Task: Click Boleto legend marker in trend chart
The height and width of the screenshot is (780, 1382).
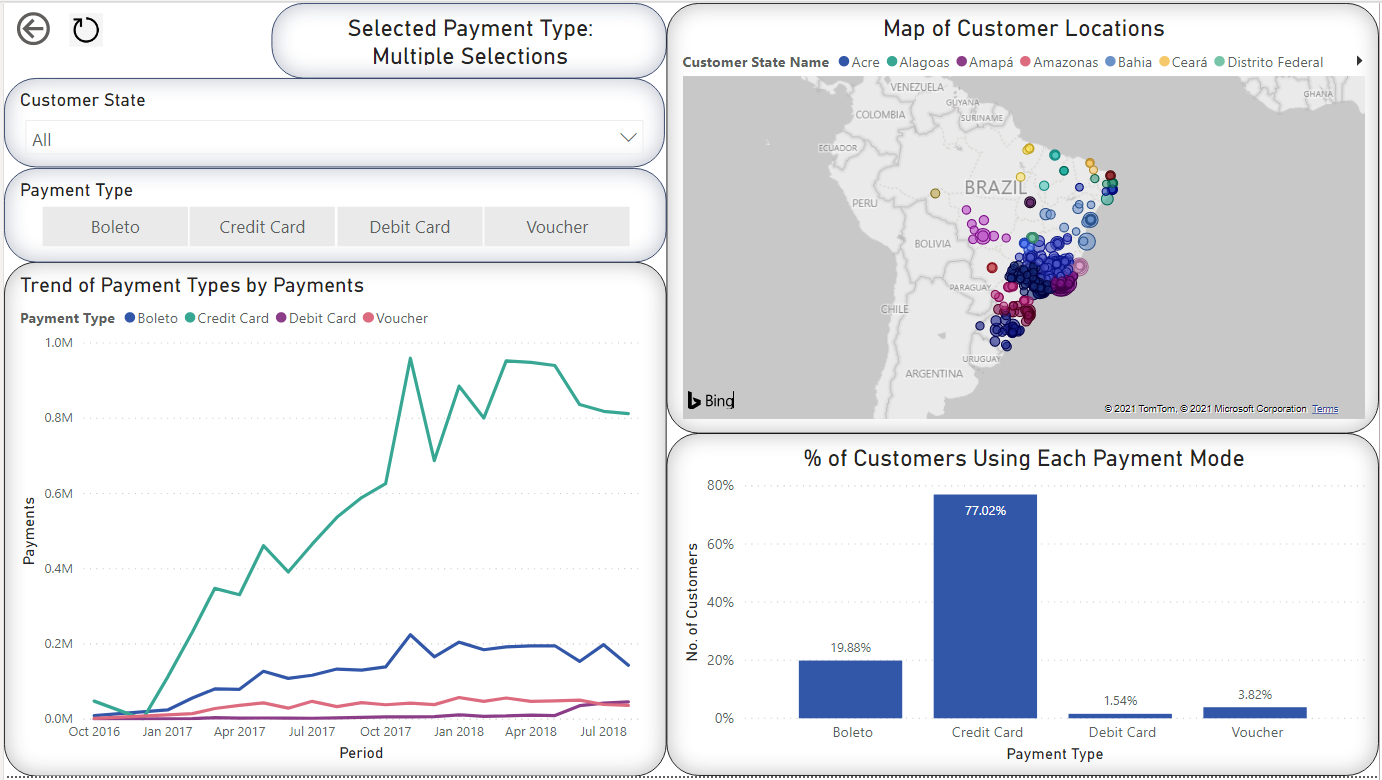Action: pyautogui.click(x=129, y=318)
